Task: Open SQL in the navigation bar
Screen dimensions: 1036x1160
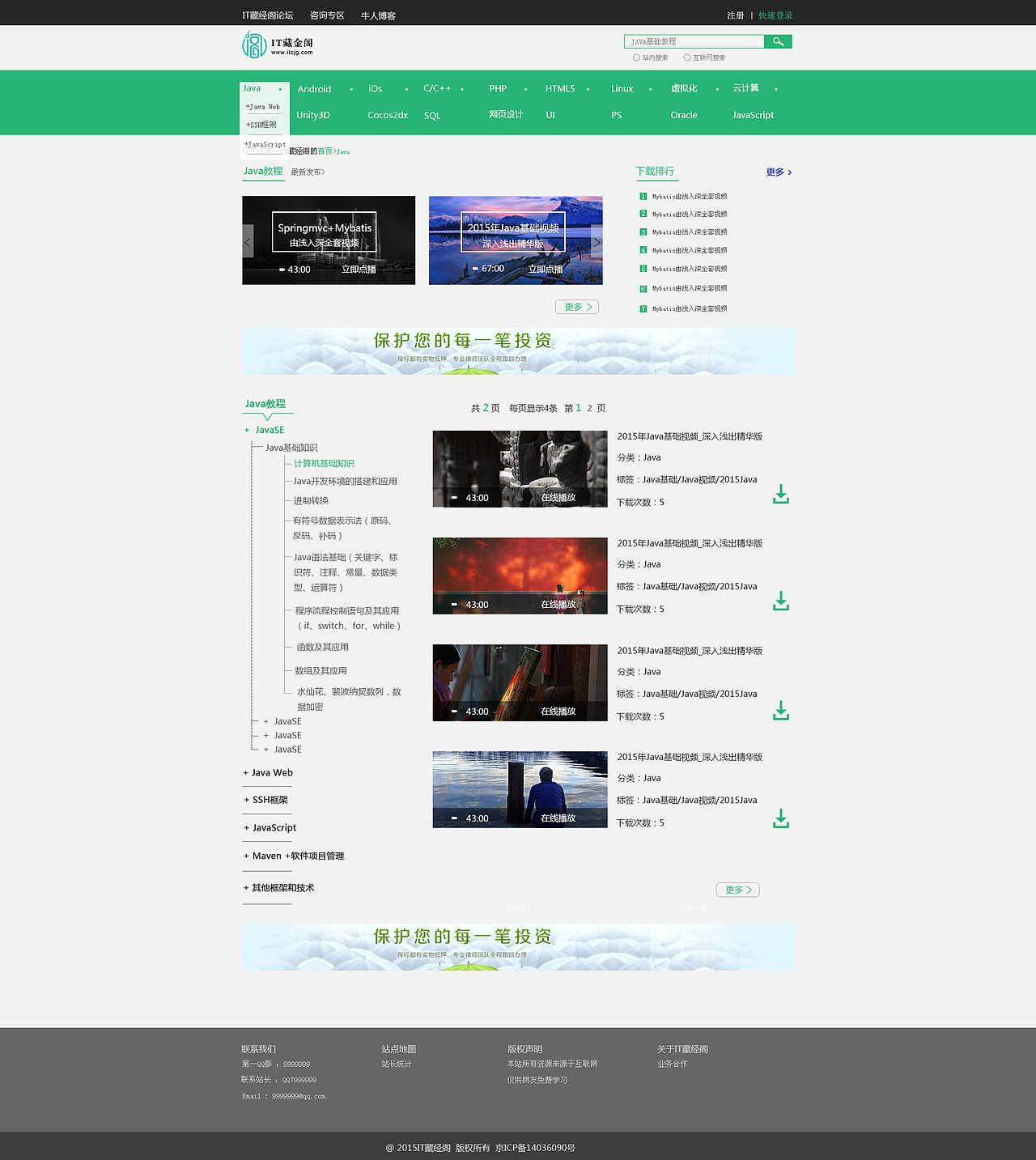Action: coord(432,116)
